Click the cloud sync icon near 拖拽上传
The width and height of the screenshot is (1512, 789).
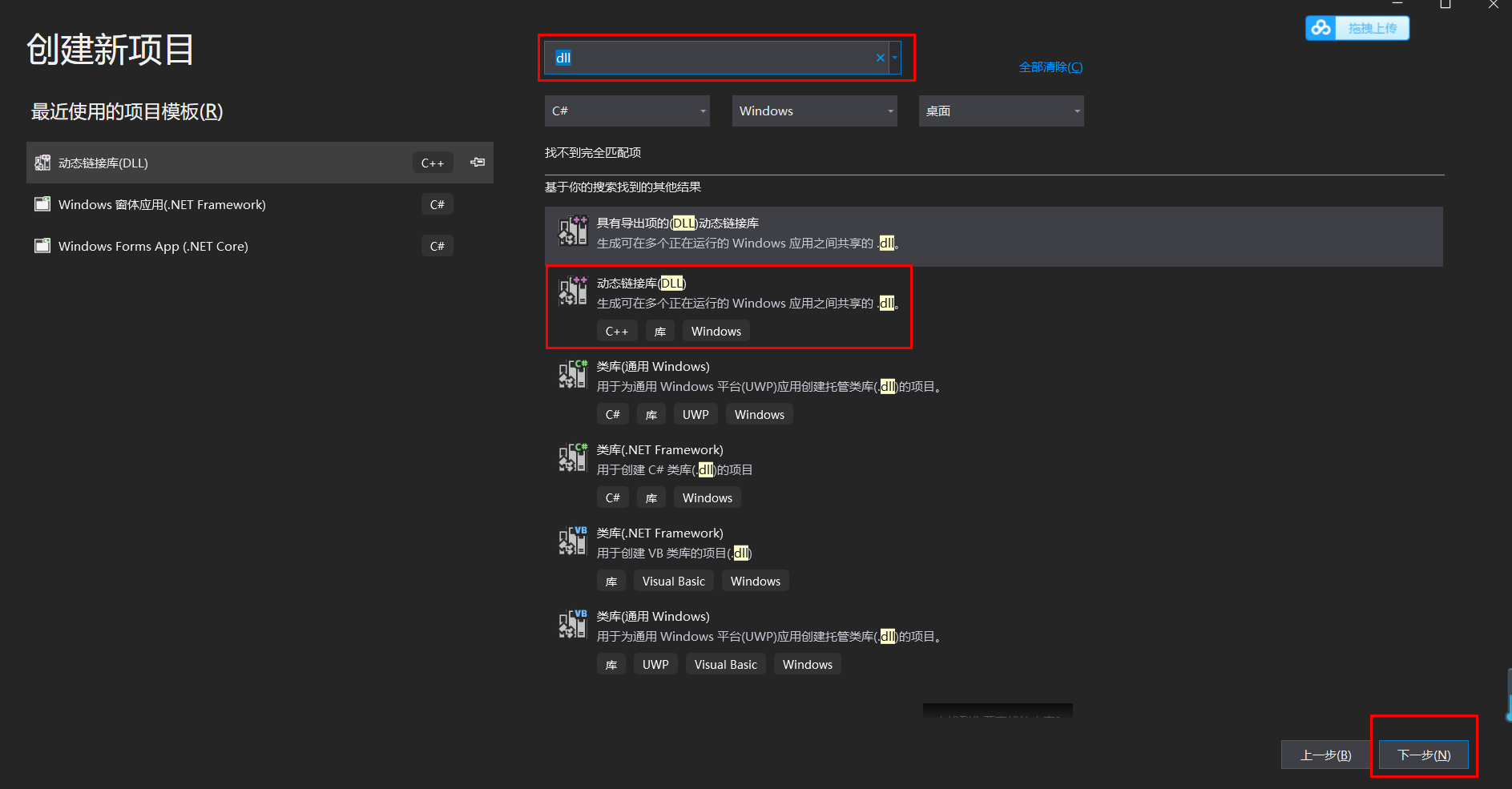pos(1320,27)
